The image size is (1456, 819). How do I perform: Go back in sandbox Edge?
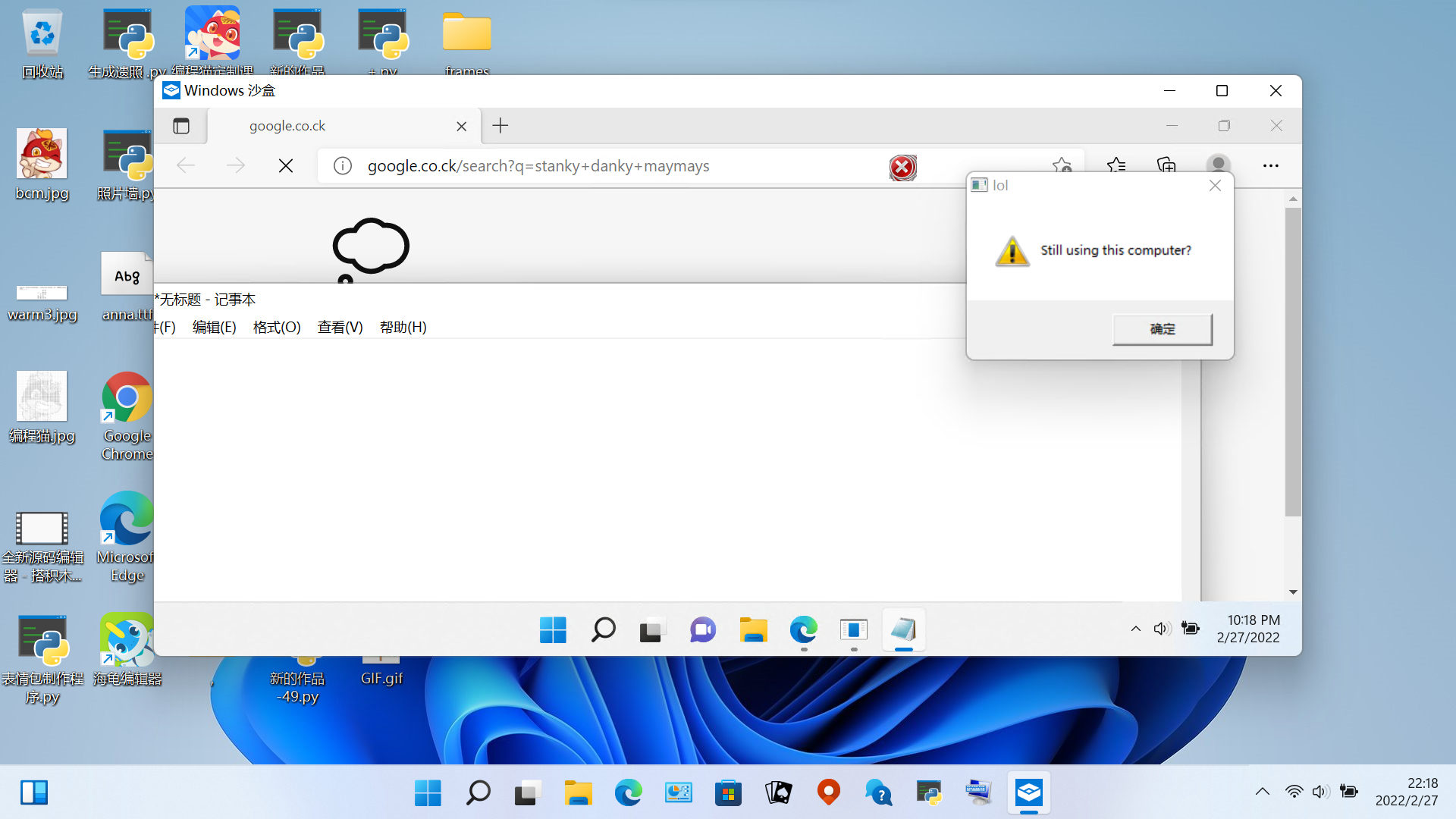click(x=186, y=165)
